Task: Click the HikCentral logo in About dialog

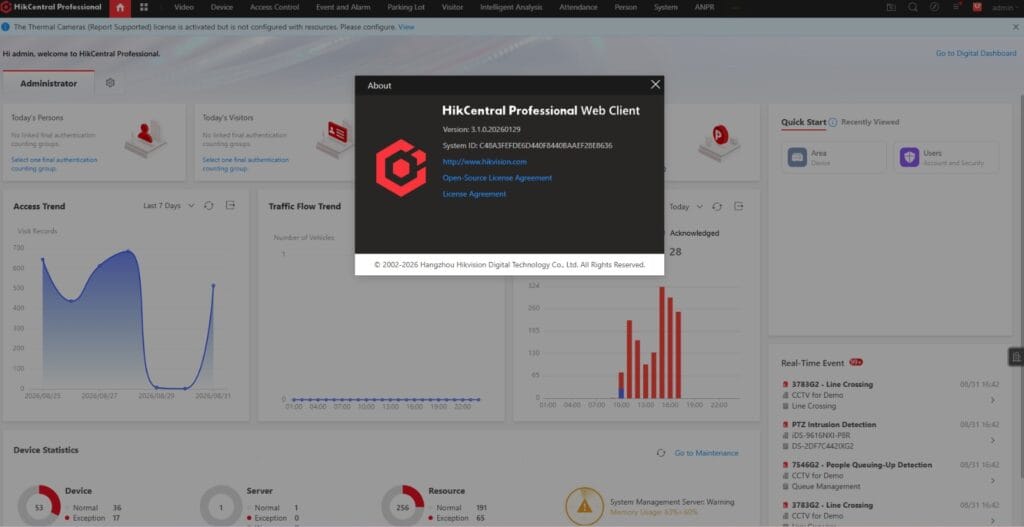Action: [x=401, y=168]
